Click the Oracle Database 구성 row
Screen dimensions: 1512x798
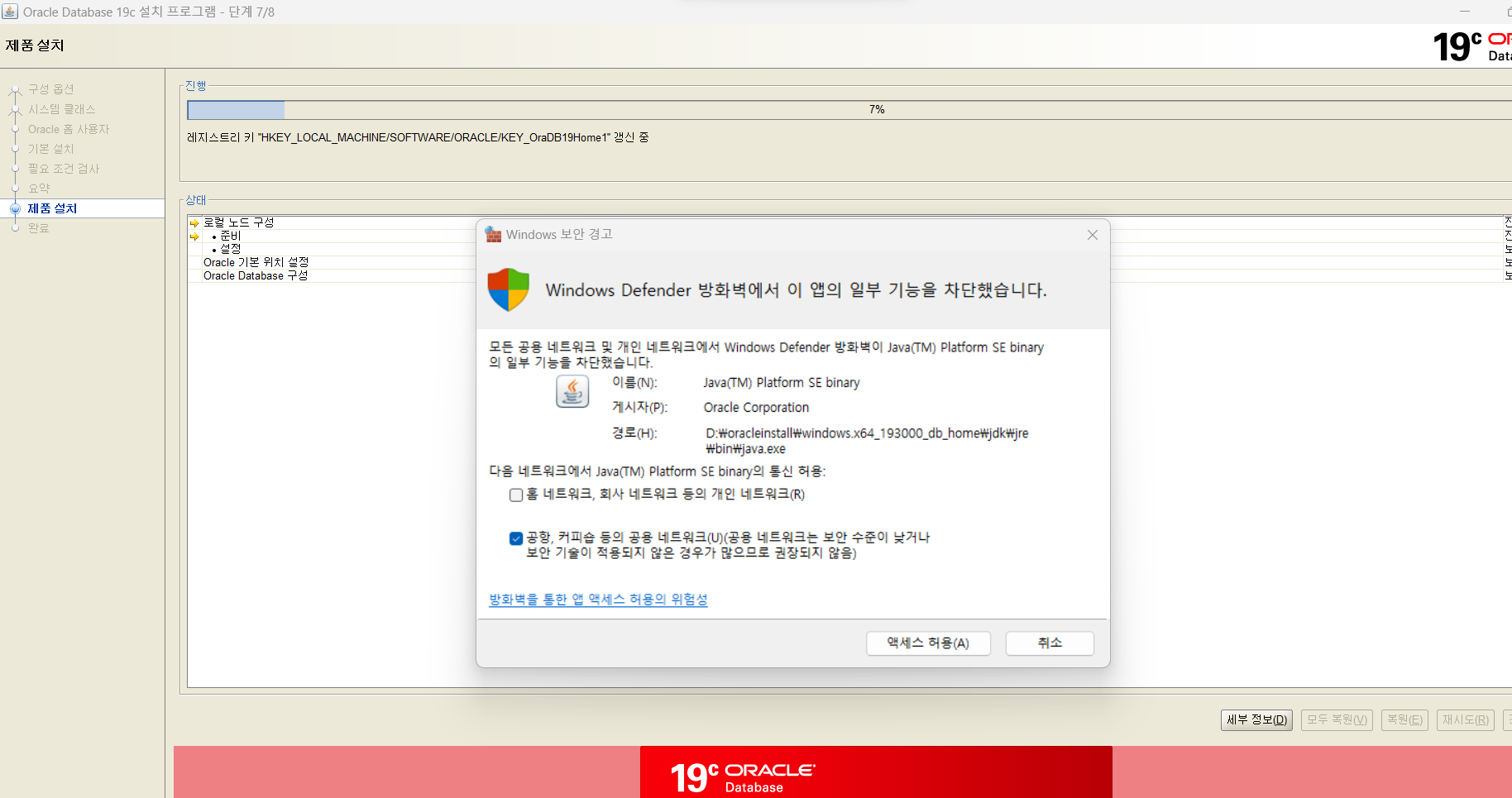[256, 275]
